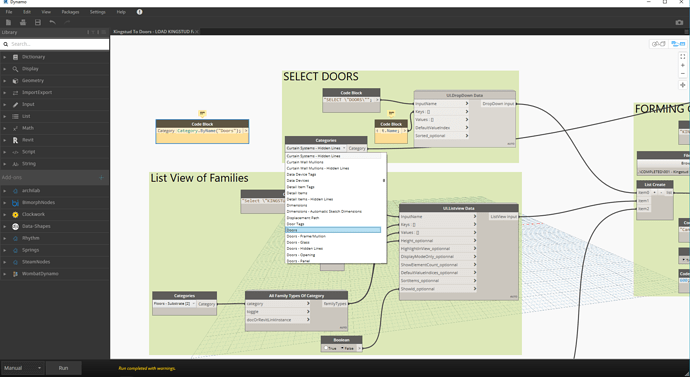690x377 pixels.
Task: Open the notifications alert icon beside Help
Action: (139, 12)
